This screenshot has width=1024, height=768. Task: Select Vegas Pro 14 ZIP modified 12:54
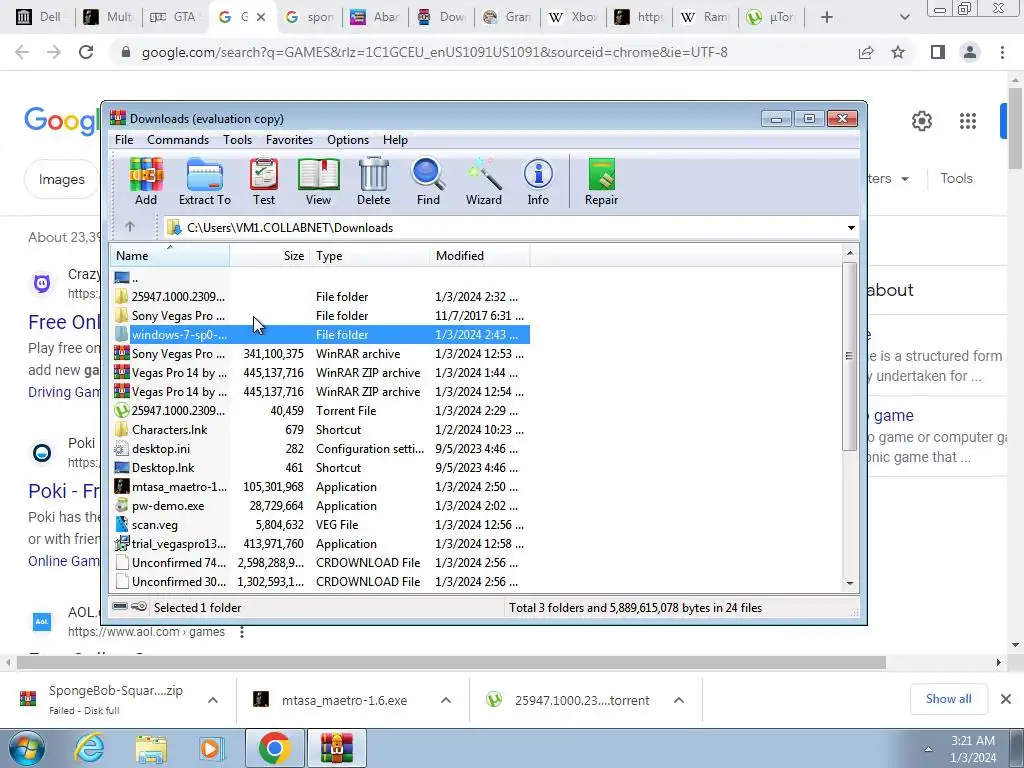[x=321, y=391]
